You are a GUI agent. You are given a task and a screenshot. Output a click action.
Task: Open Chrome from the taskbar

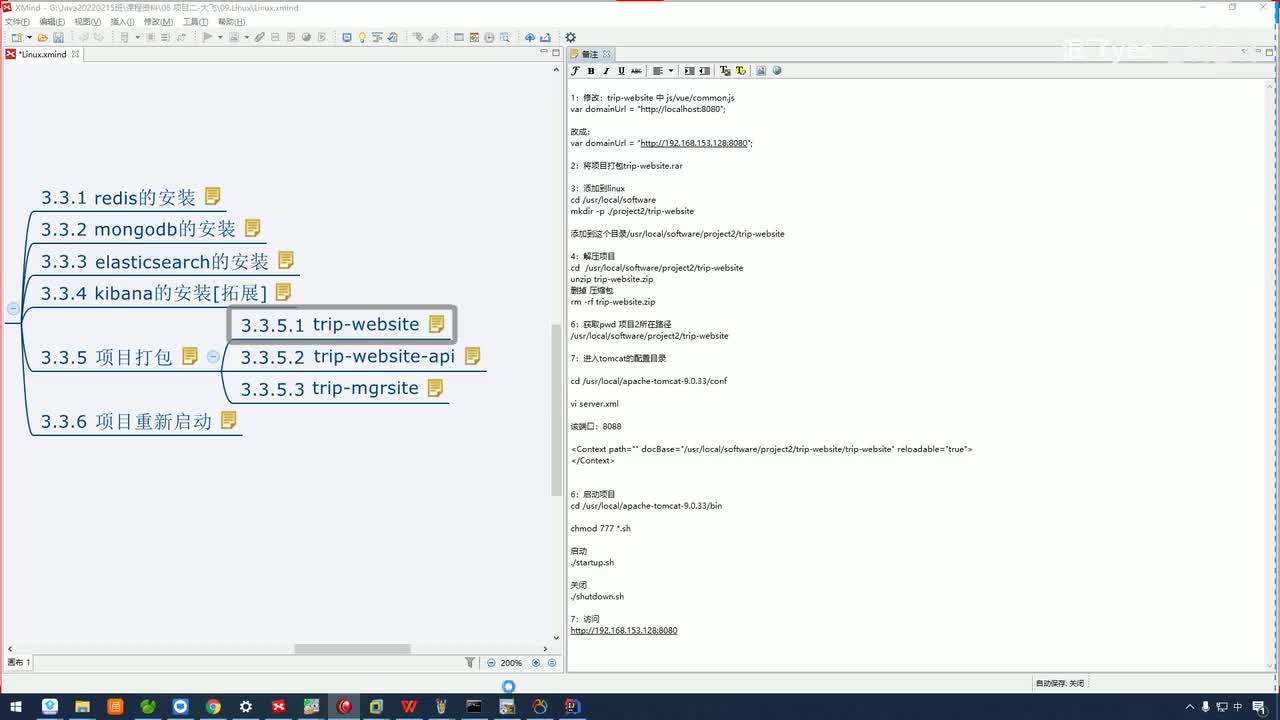(213, 707)
